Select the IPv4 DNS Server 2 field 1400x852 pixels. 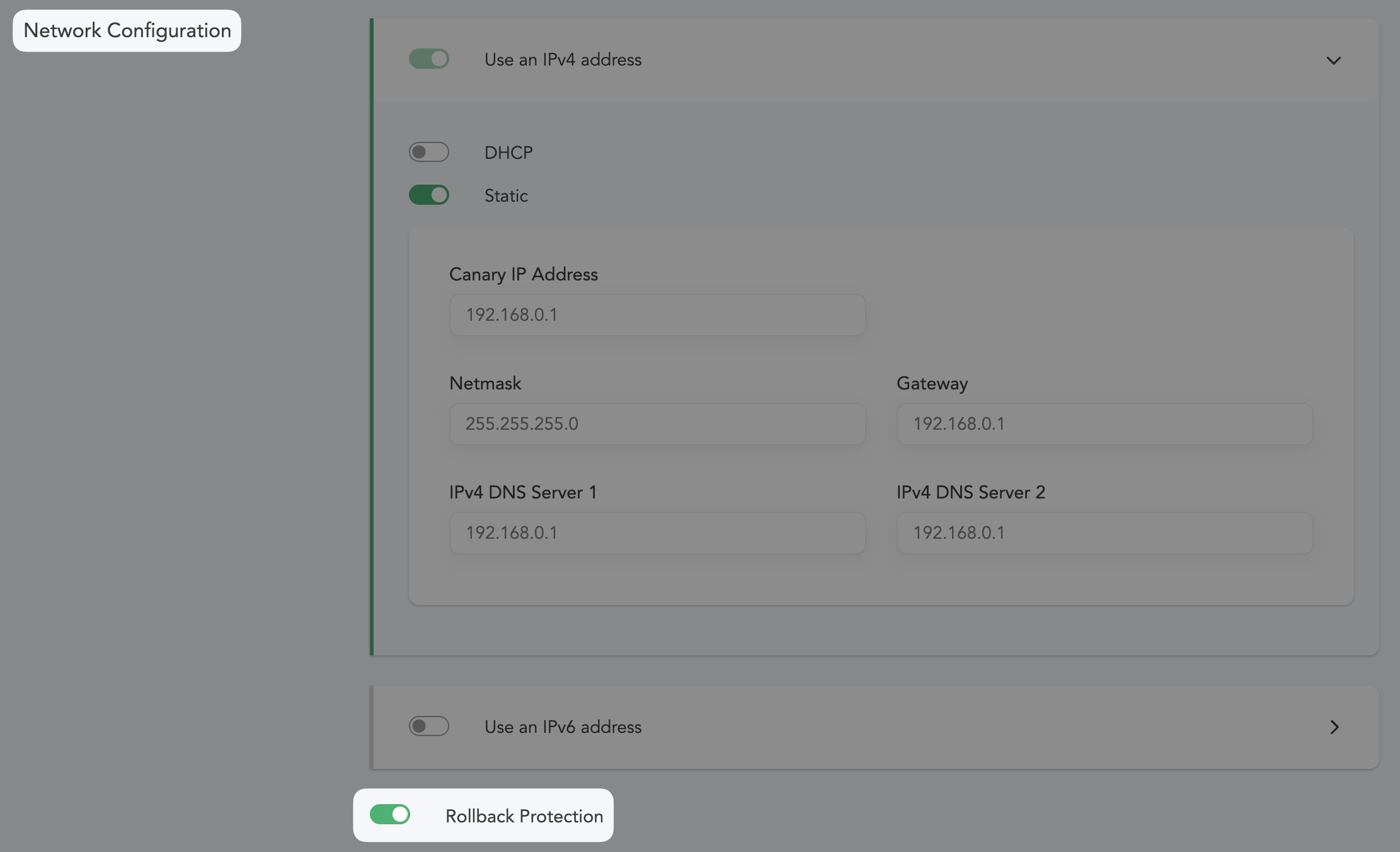coord(1104,532)
